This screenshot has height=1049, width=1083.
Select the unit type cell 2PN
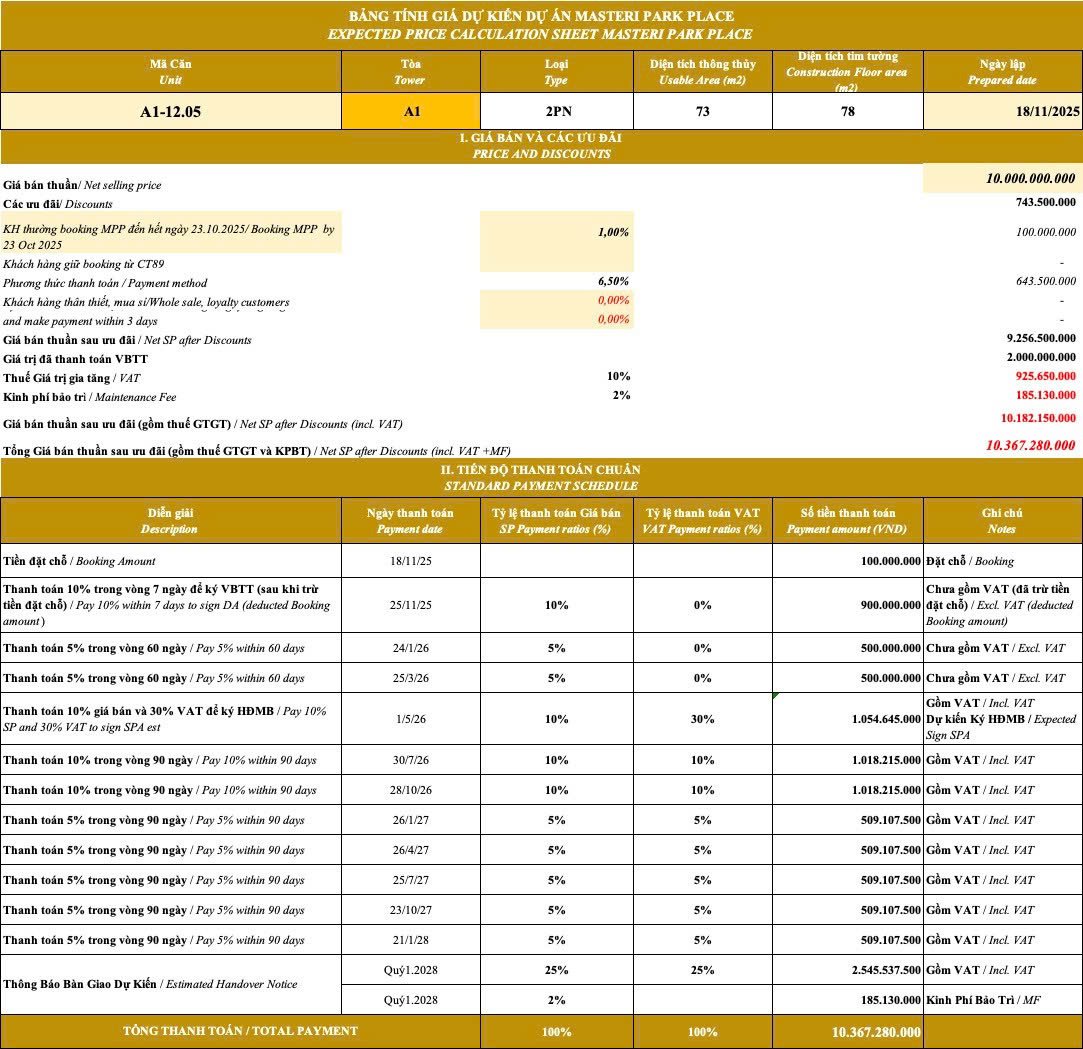point(556,111)
